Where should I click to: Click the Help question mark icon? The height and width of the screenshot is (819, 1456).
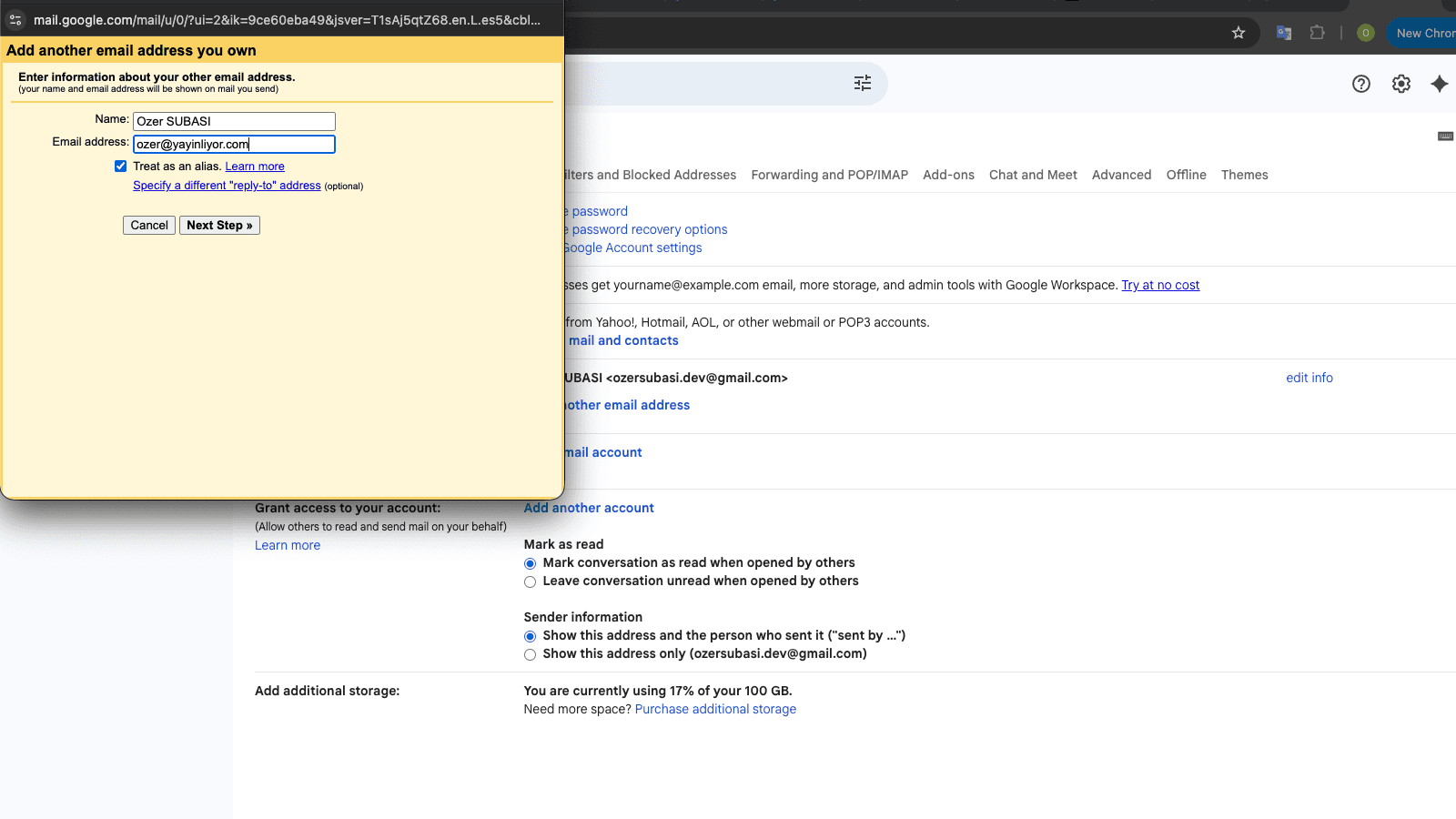click(x=1360, y=84)
